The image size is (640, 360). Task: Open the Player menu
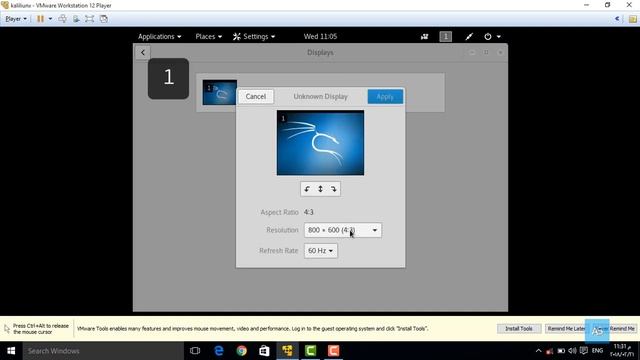click(x=16, y=19)
